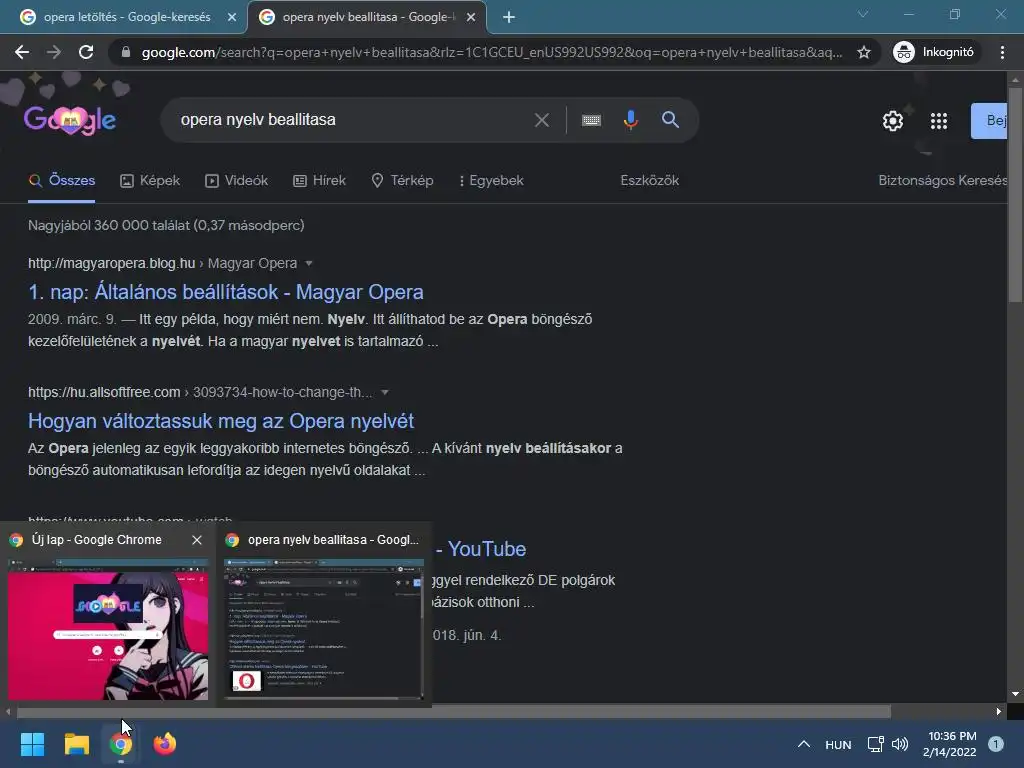Viewport: 1024px width, 768px height.
Task: Open Chrome's three-dot menu
Action: [x=1002, y=52]
